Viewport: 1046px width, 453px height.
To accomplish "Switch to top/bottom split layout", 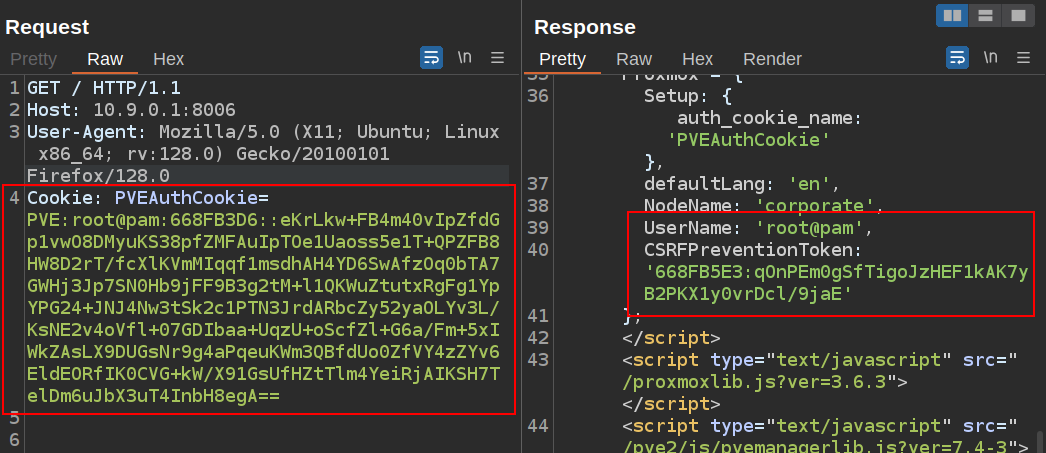I will [985, 15].
